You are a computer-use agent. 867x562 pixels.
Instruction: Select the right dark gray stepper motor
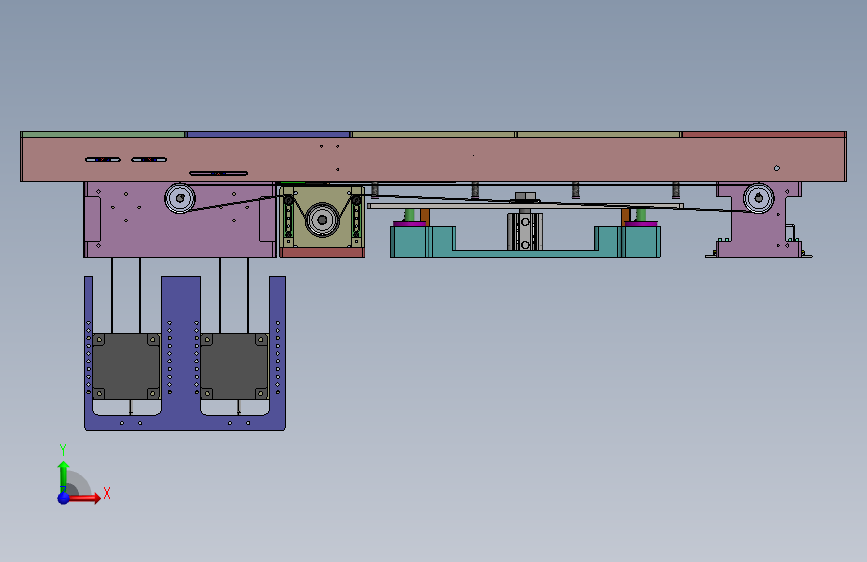234,366
